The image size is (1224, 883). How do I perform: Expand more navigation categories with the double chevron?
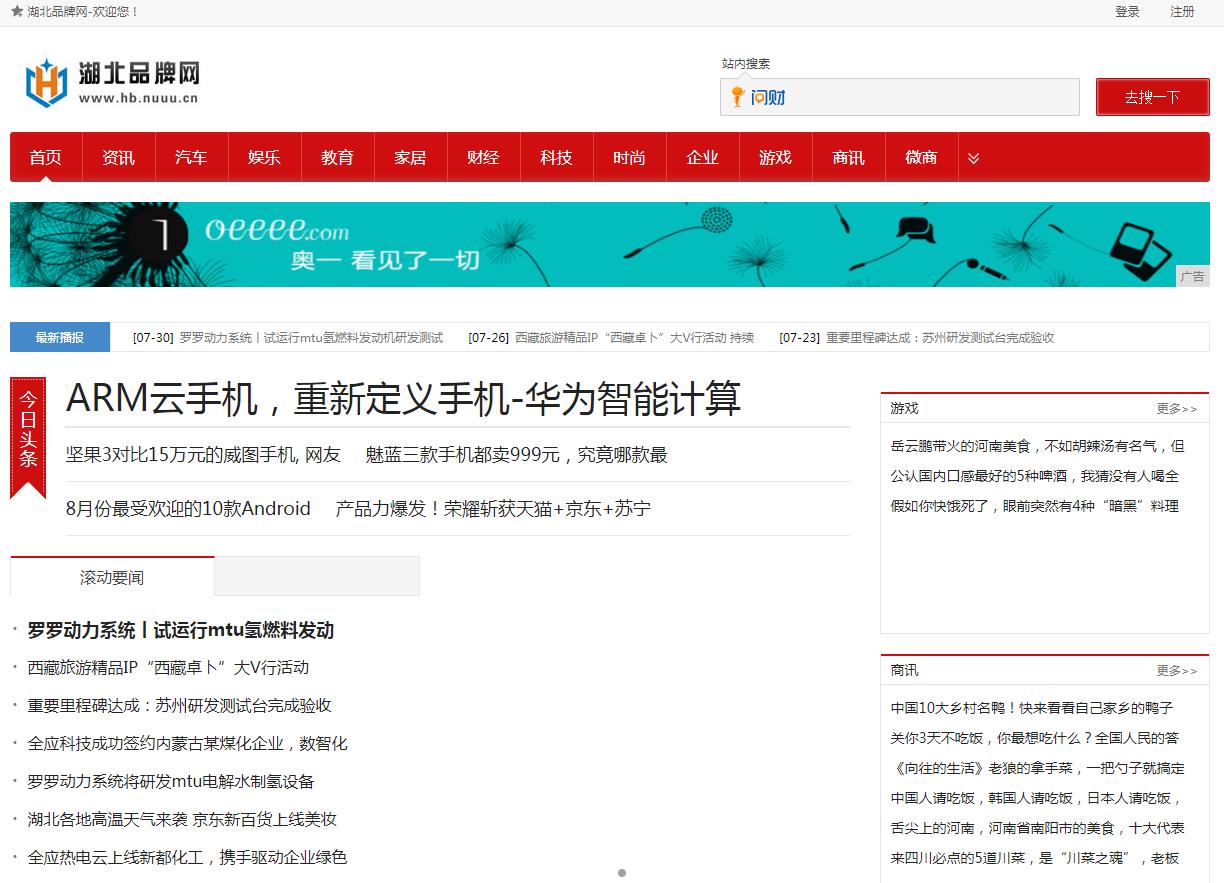[973, 158]
